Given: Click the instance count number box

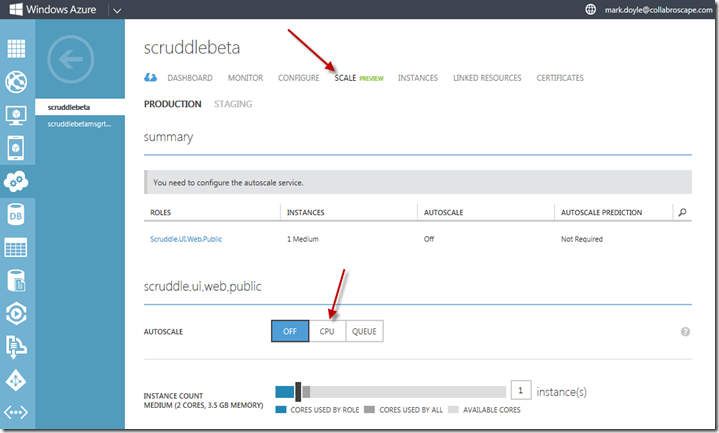Looking at the screenshot, I should pos(520,391).
